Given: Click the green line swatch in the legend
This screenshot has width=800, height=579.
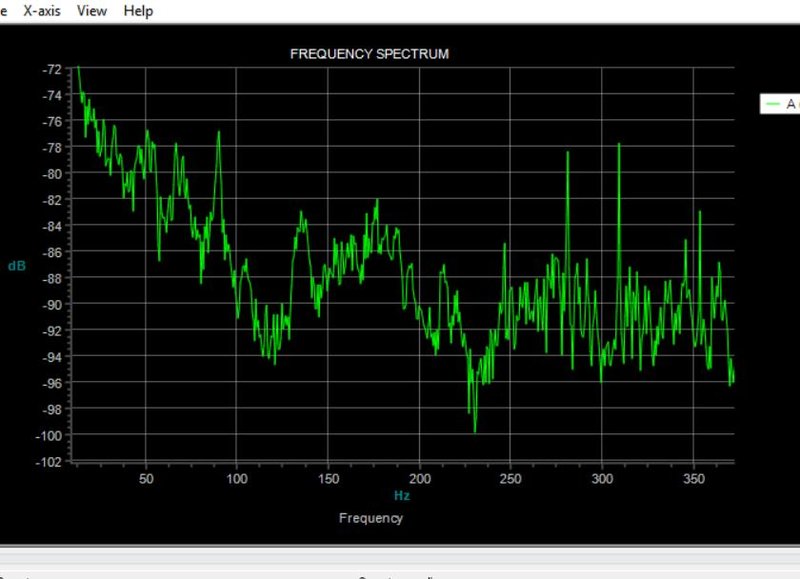Looking at the screenshot, I should coord(773,104).
